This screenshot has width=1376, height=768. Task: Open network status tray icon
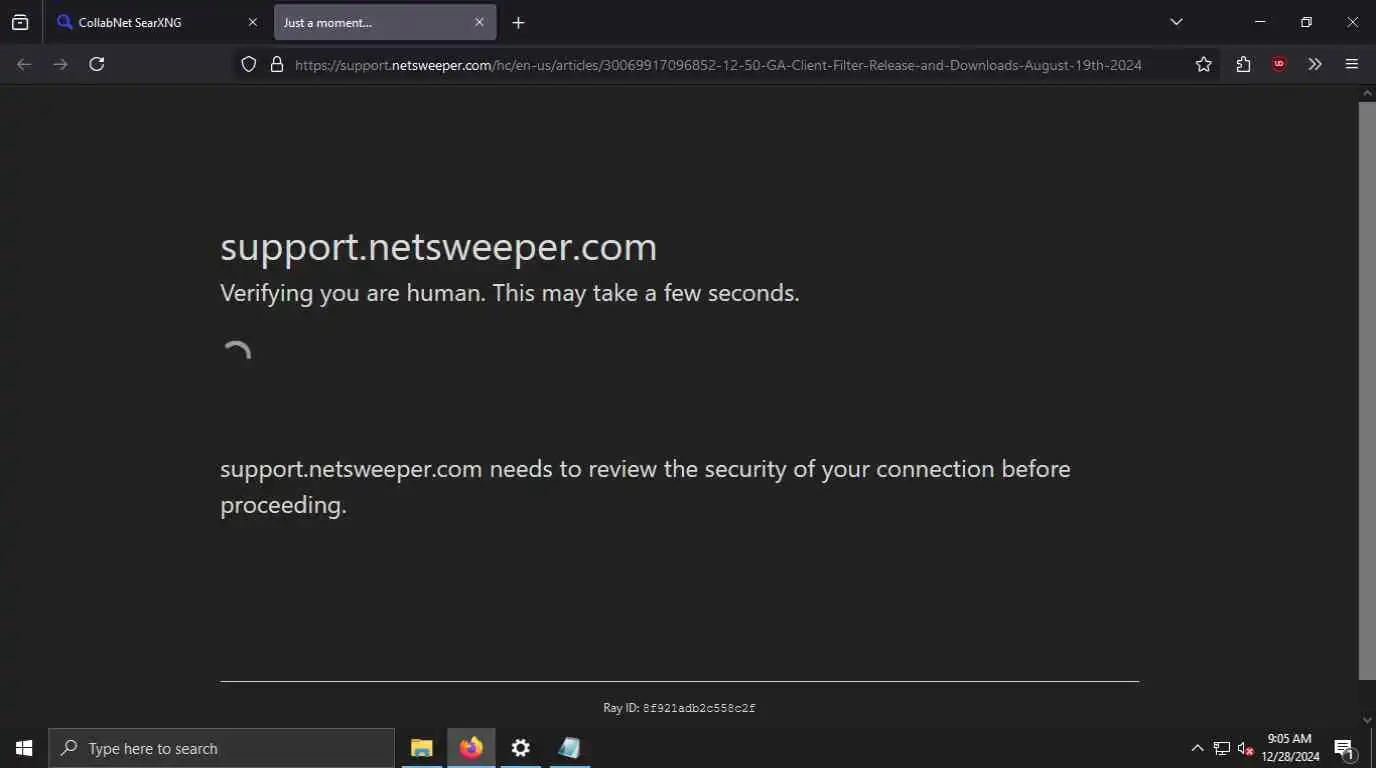1221,748
